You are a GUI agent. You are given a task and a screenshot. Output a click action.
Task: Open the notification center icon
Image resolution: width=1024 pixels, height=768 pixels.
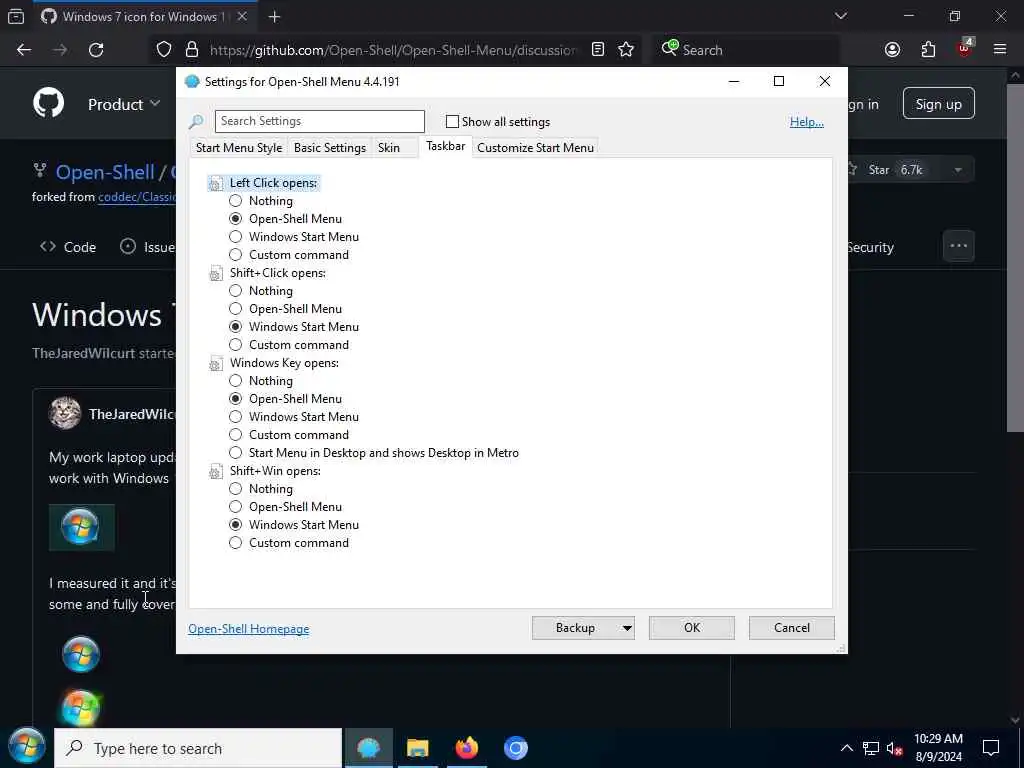(x=991, y=748)
